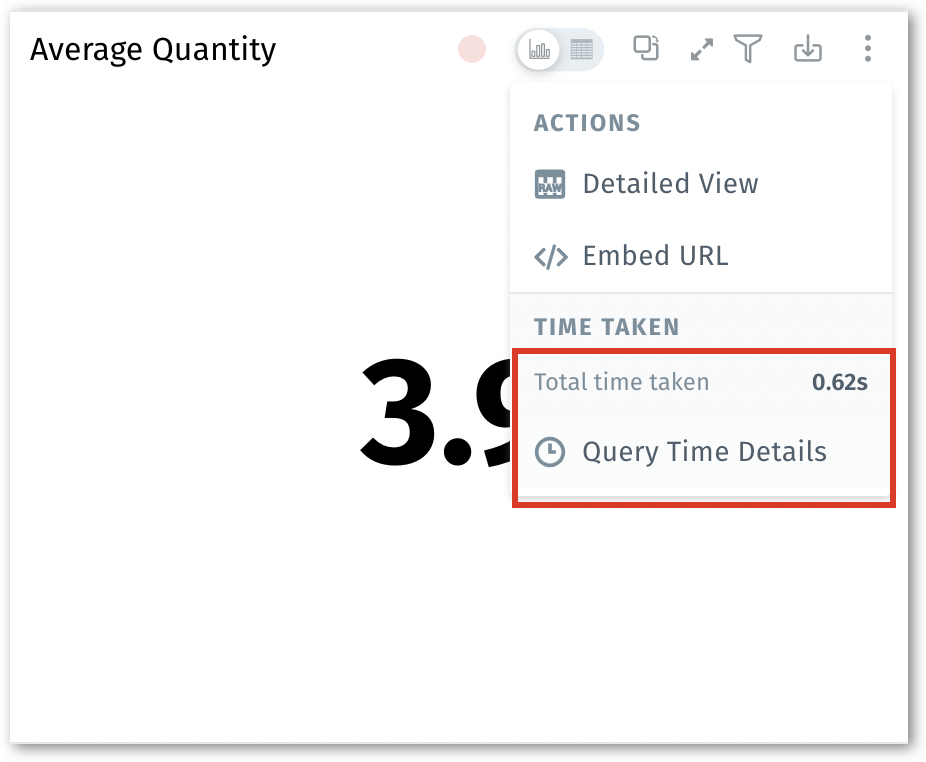Toggle the three-dot more options menu
The image size is (926, 762).
pyautogui.click(x=867, y=48)
